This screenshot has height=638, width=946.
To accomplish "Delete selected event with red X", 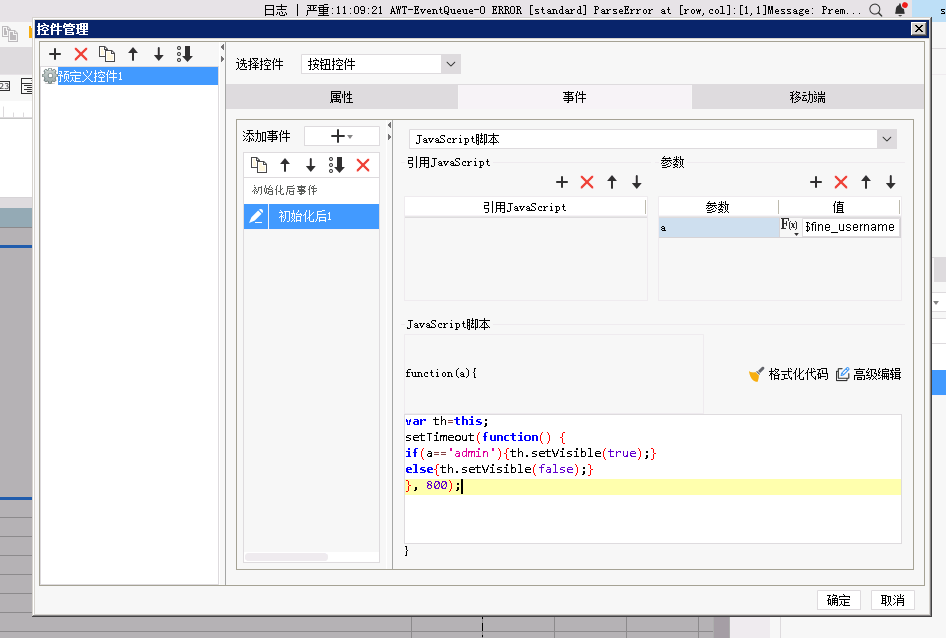I will (363, 165).
